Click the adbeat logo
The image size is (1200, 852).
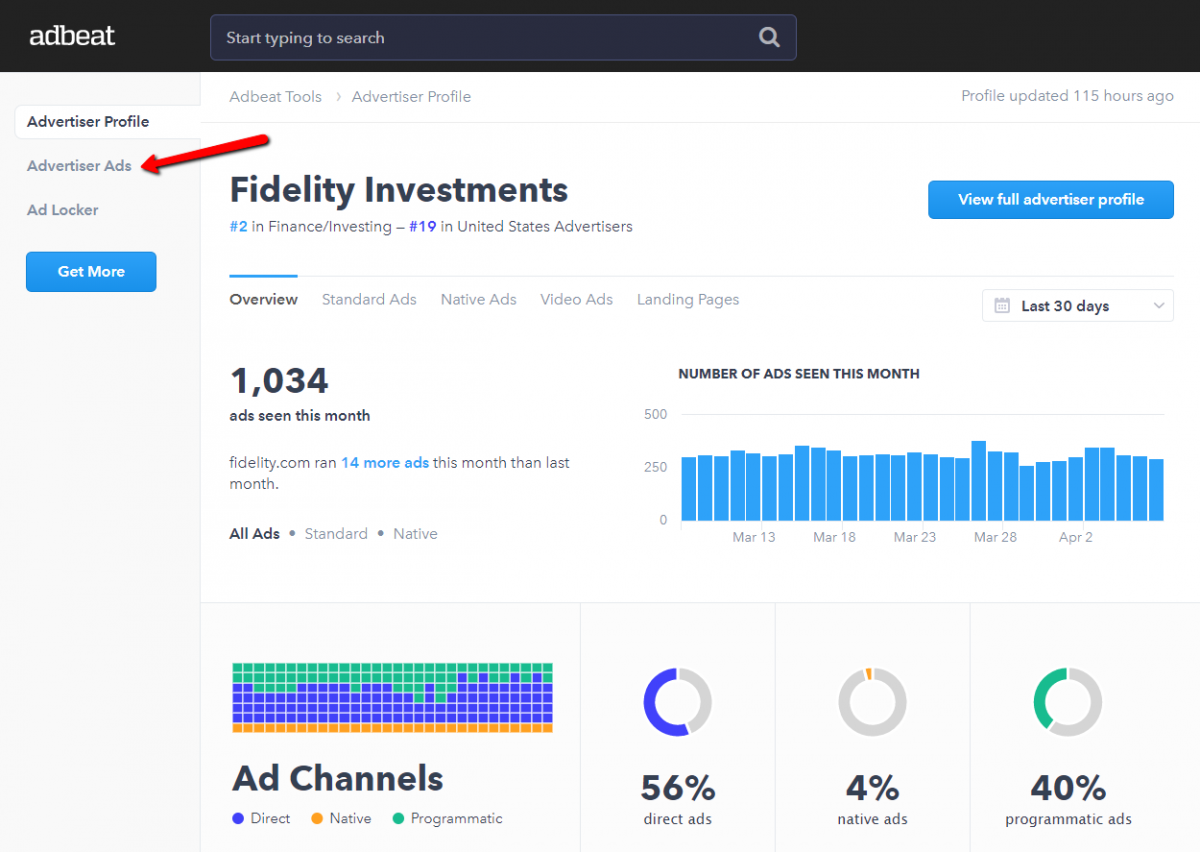(71, 35)
